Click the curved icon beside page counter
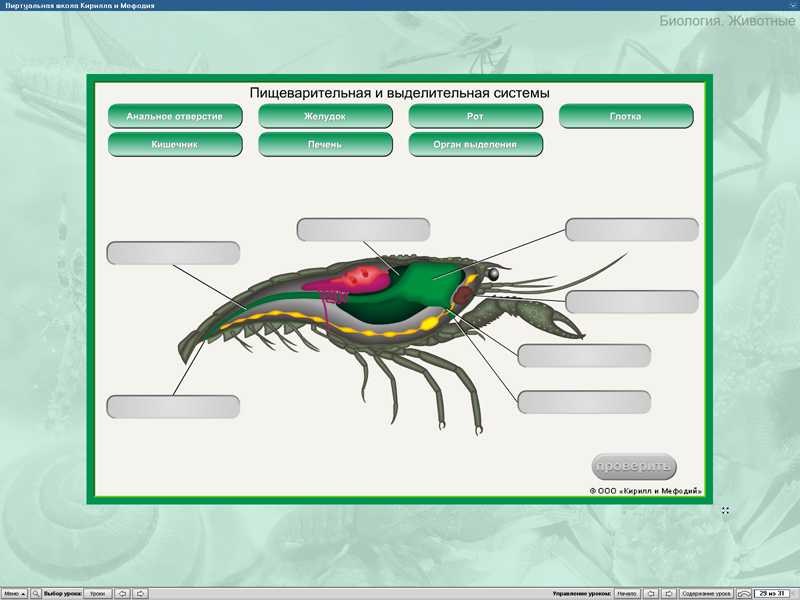This screenshot has width=800, height=600. (x=744, y=593)
